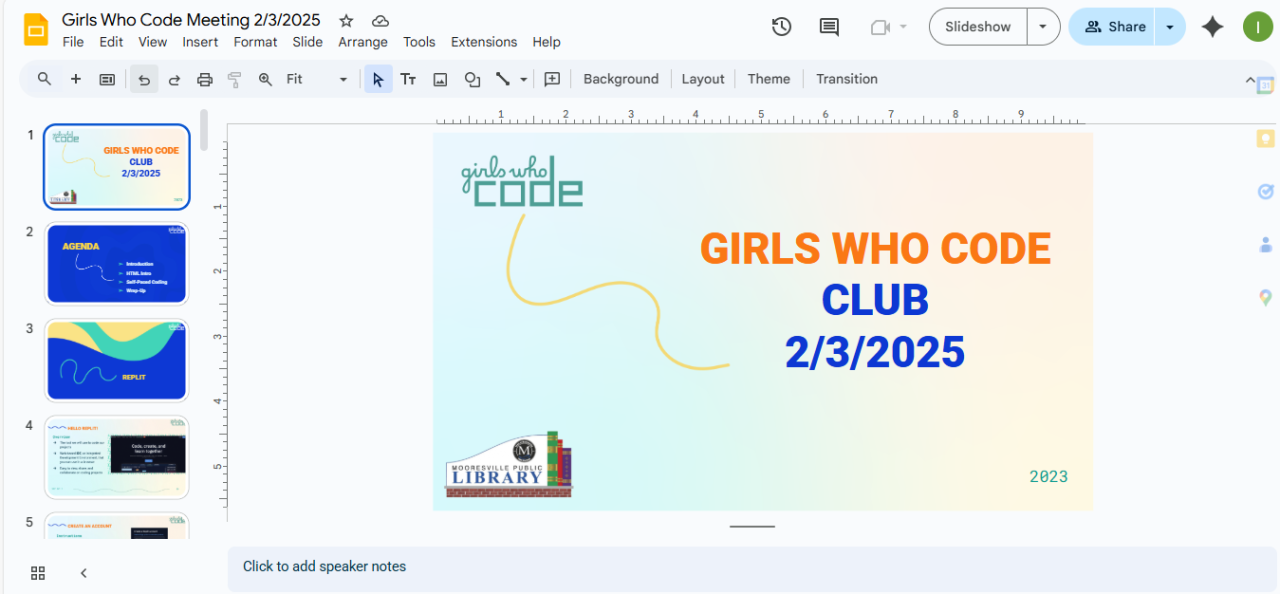Click the Add comment icon
1280x594 pixels.
coord(552,79)
